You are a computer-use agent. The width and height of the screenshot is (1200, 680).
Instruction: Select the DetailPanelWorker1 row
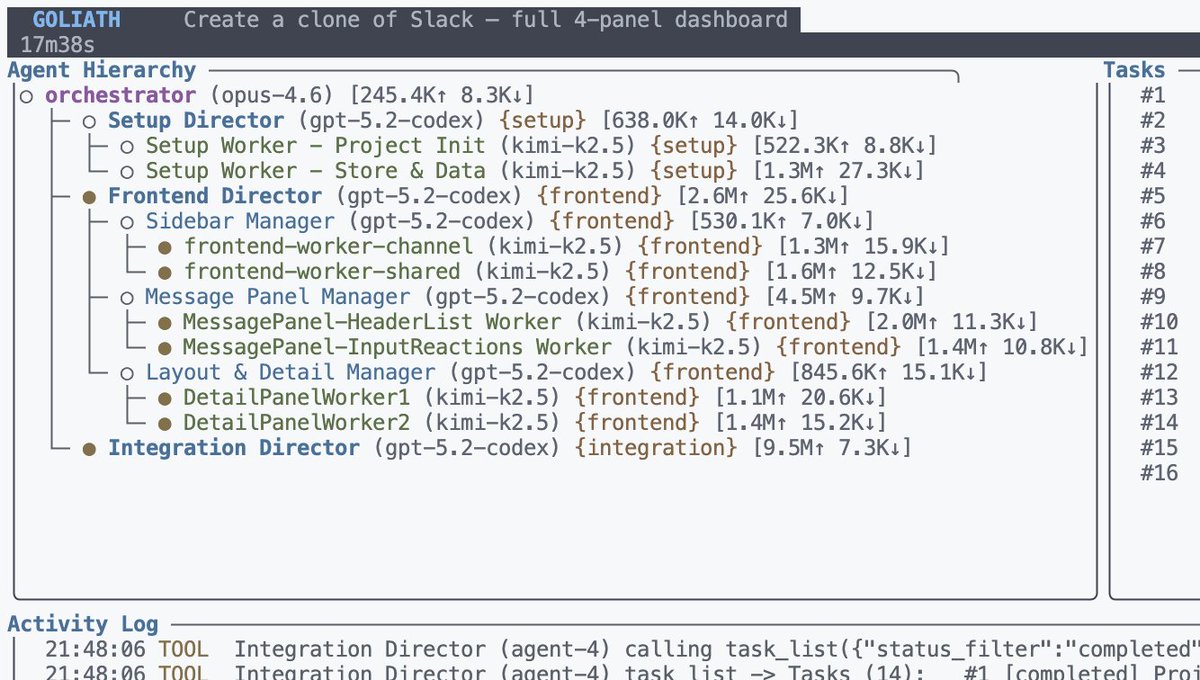click(x=522, y=397)
